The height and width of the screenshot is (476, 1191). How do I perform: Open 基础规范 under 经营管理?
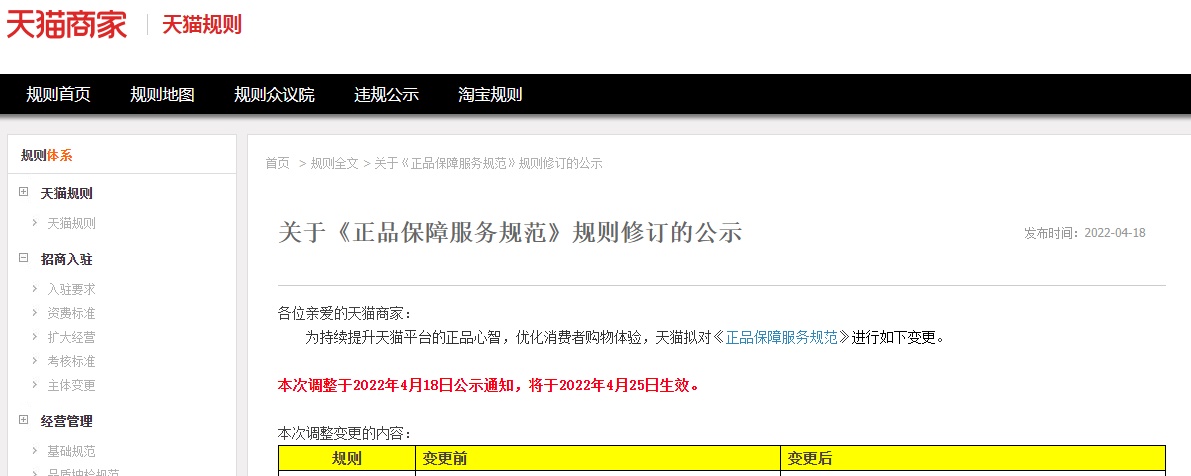pos(71,451)
